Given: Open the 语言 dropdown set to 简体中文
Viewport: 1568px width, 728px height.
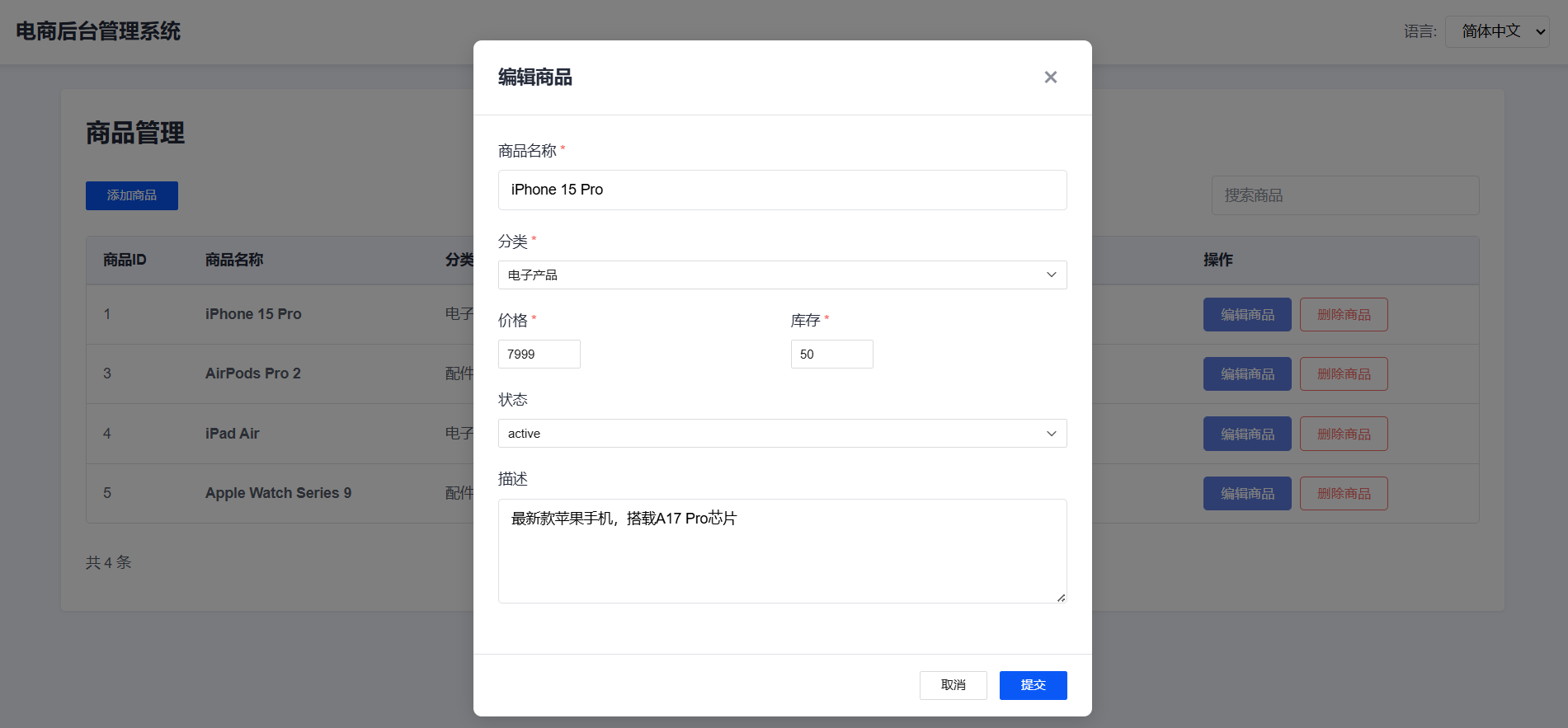Looking at the screenshot, I should pyautogui.click(x=1496, y=31).
